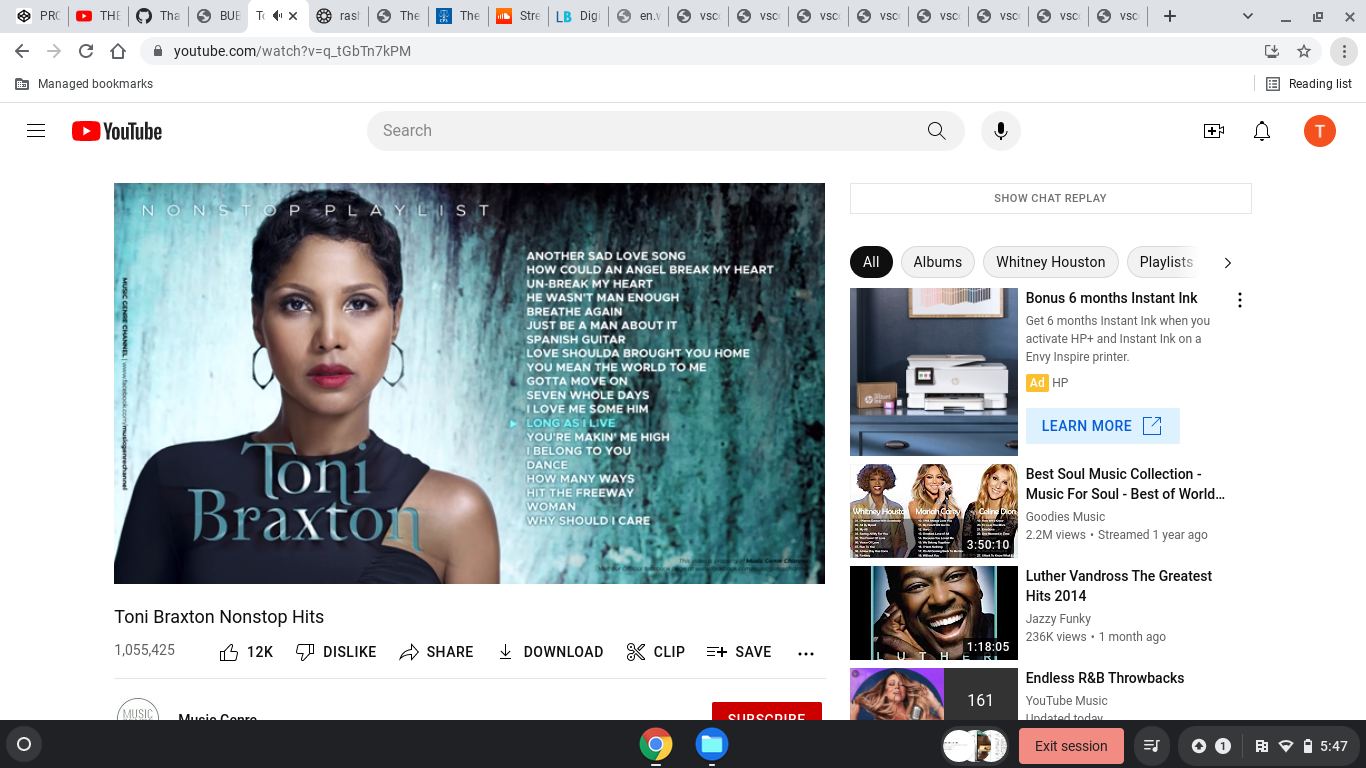The height and width of the screenshot is (768, 1366).
Task: Open holding space tote previews in shelf
Action: [x=976, y=746]
